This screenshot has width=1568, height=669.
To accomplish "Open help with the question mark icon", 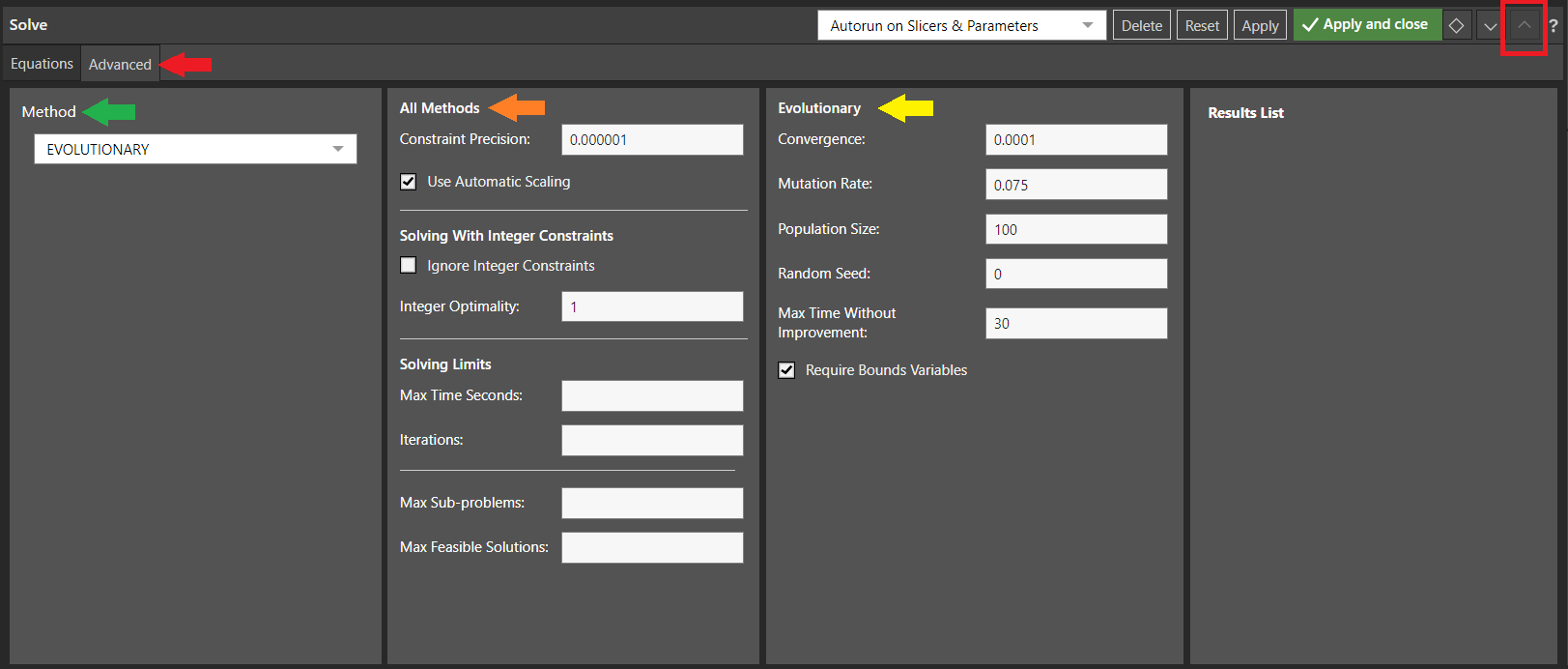I will click(x=1554, y=26).
